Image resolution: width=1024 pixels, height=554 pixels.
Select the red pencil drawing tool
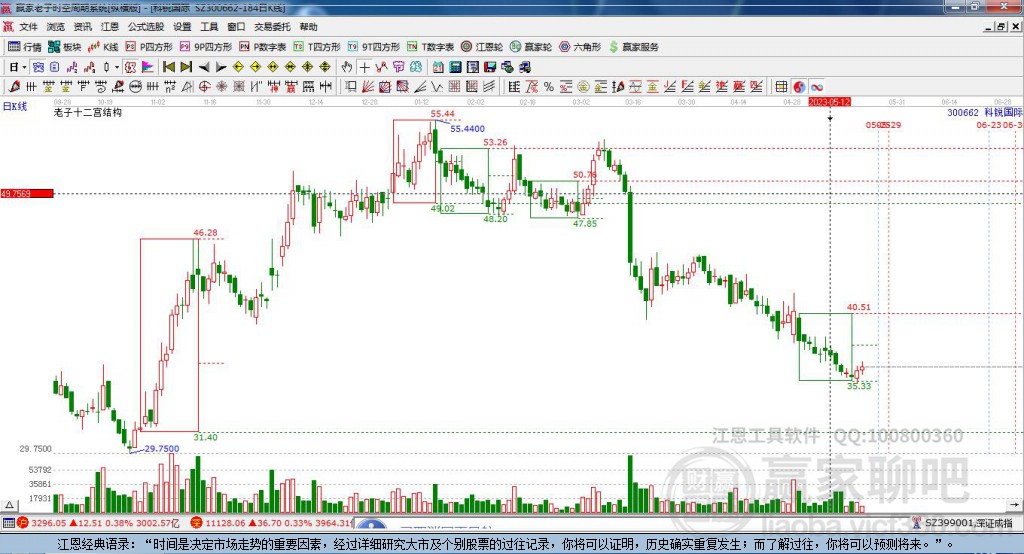click(14, 86)
